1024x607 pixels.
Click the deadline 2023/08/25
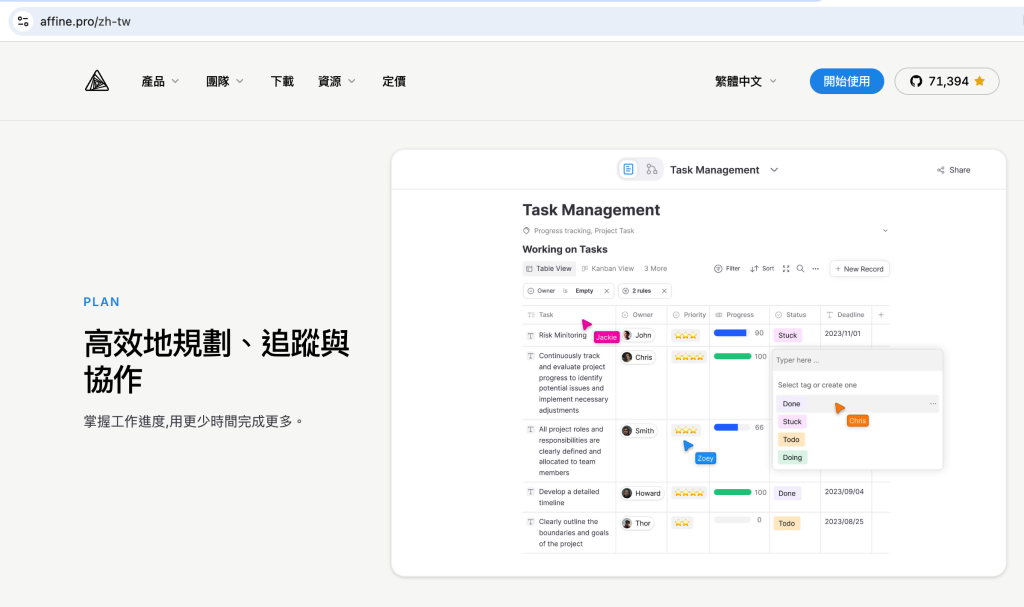(x=844, y=521)
